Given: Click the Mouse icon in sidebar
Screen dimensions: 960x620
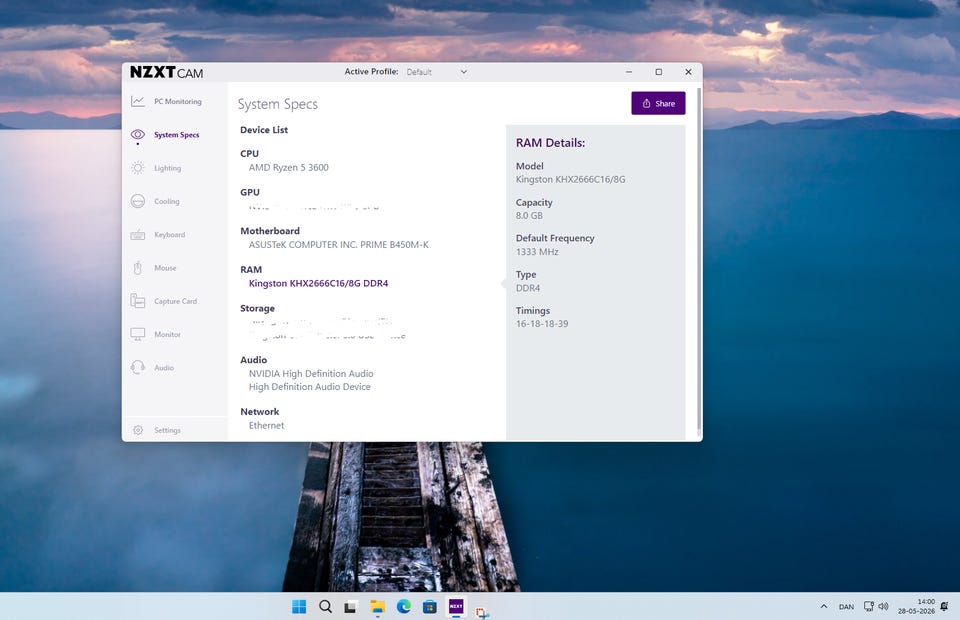Looking at the screenshot, I should (138, 268).
